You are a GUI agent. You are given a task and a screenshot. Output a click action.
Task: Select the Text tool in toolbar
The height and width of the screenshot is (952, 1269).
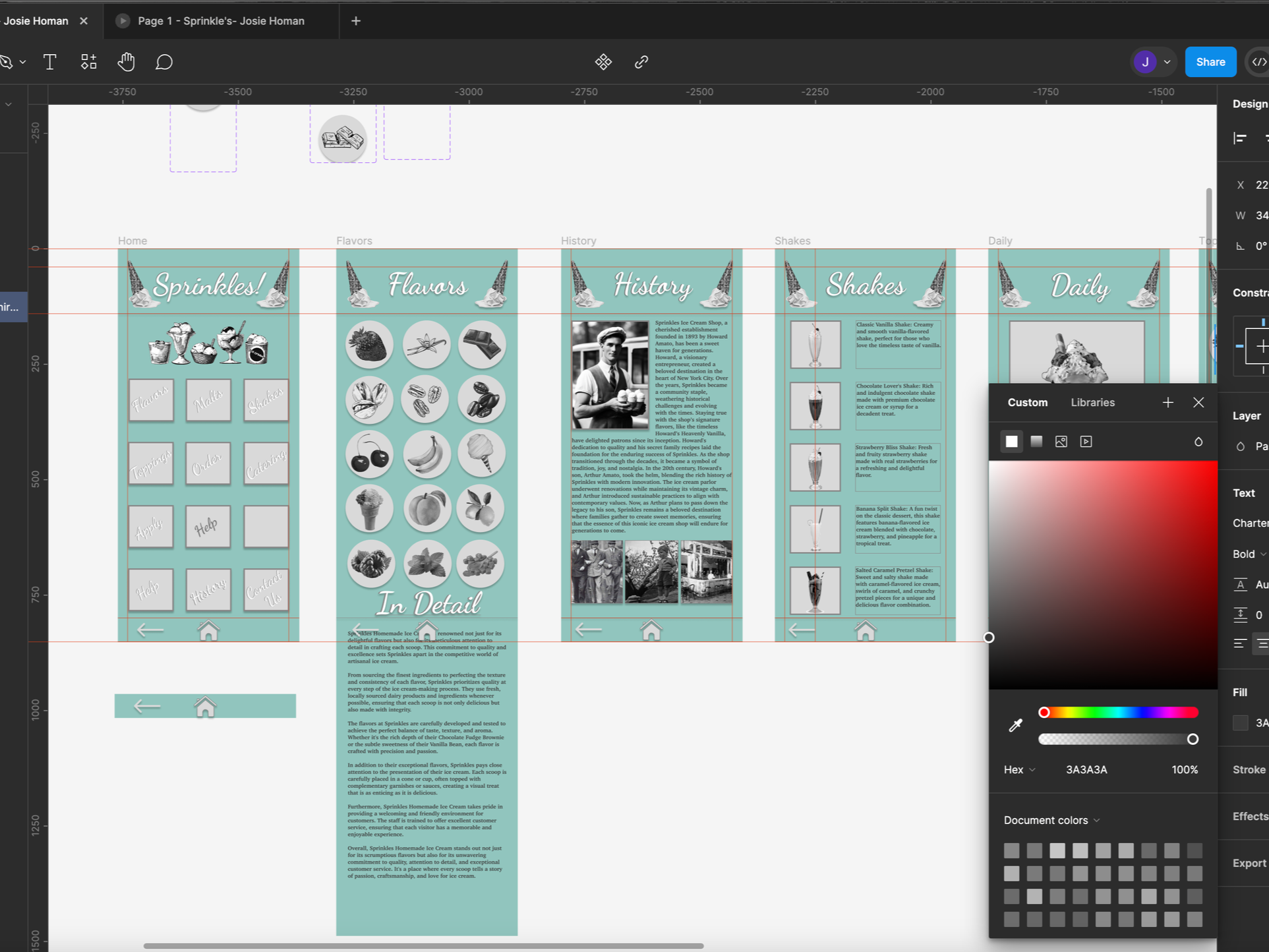click(49, 62)
